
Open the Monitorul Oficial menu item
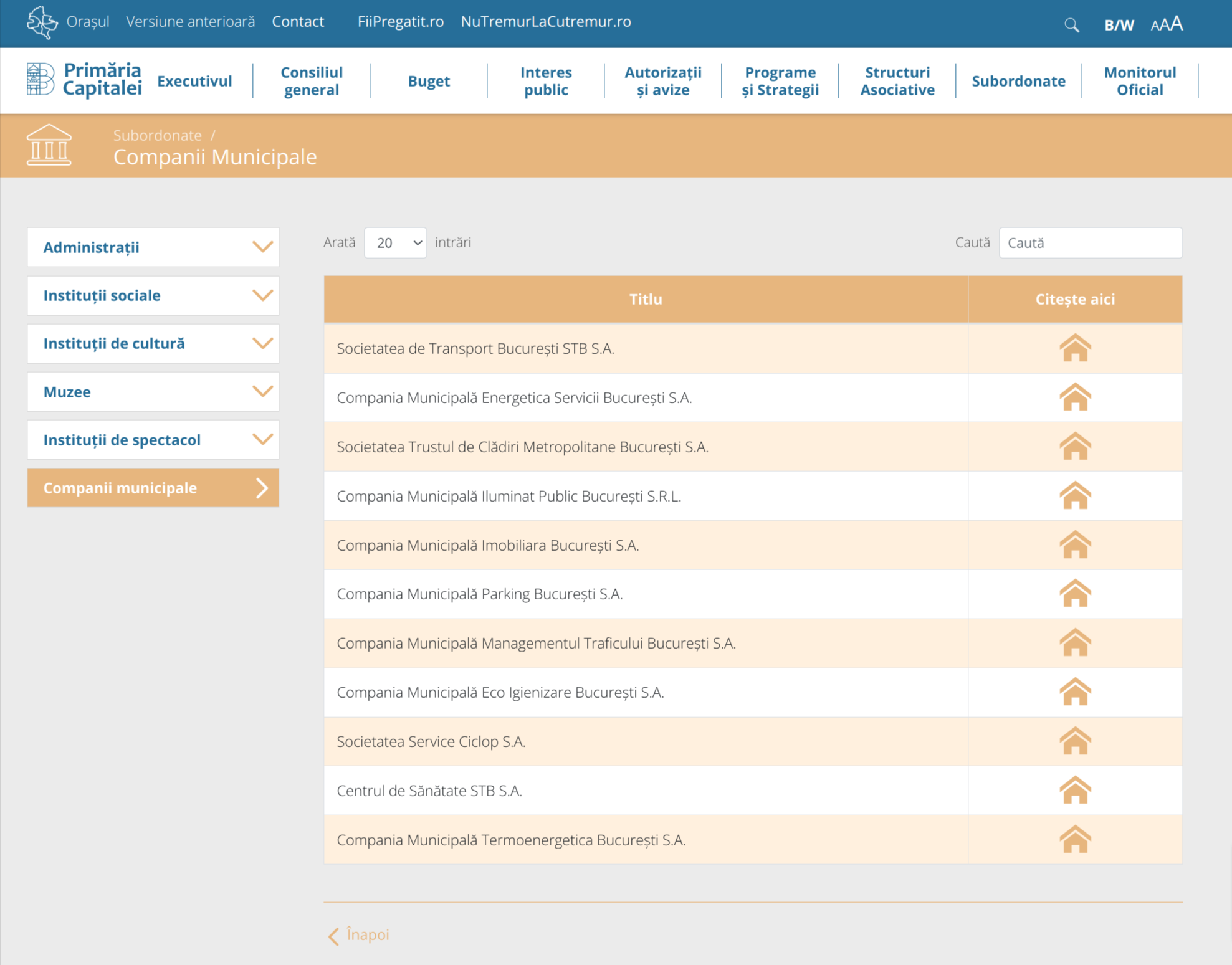[x=1139, y=81]
